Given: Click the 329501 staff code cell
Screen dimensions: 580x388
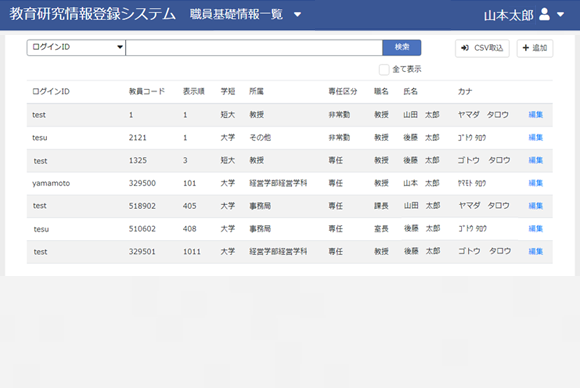Looking at the screenshot, I should point(142,252).
